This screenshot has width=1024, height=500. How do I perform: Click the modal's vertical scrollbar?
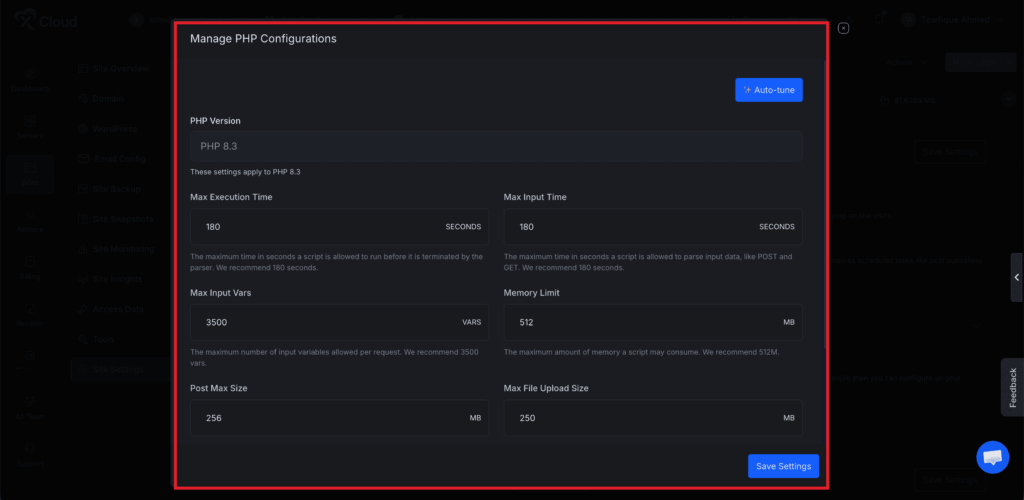point(824,200)
